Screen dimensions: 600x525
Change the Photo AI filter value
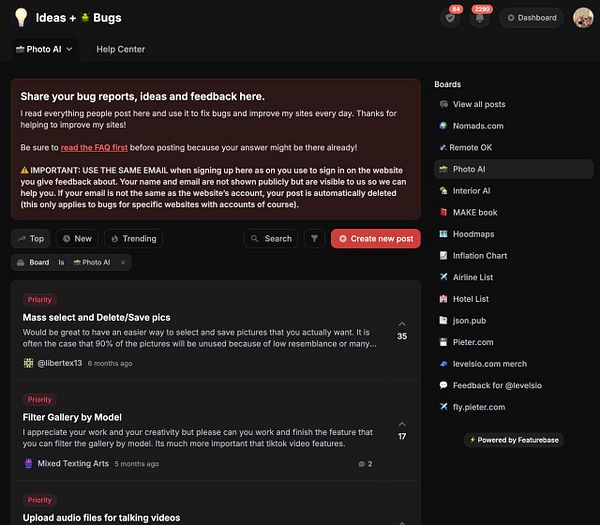coord(92,262)
